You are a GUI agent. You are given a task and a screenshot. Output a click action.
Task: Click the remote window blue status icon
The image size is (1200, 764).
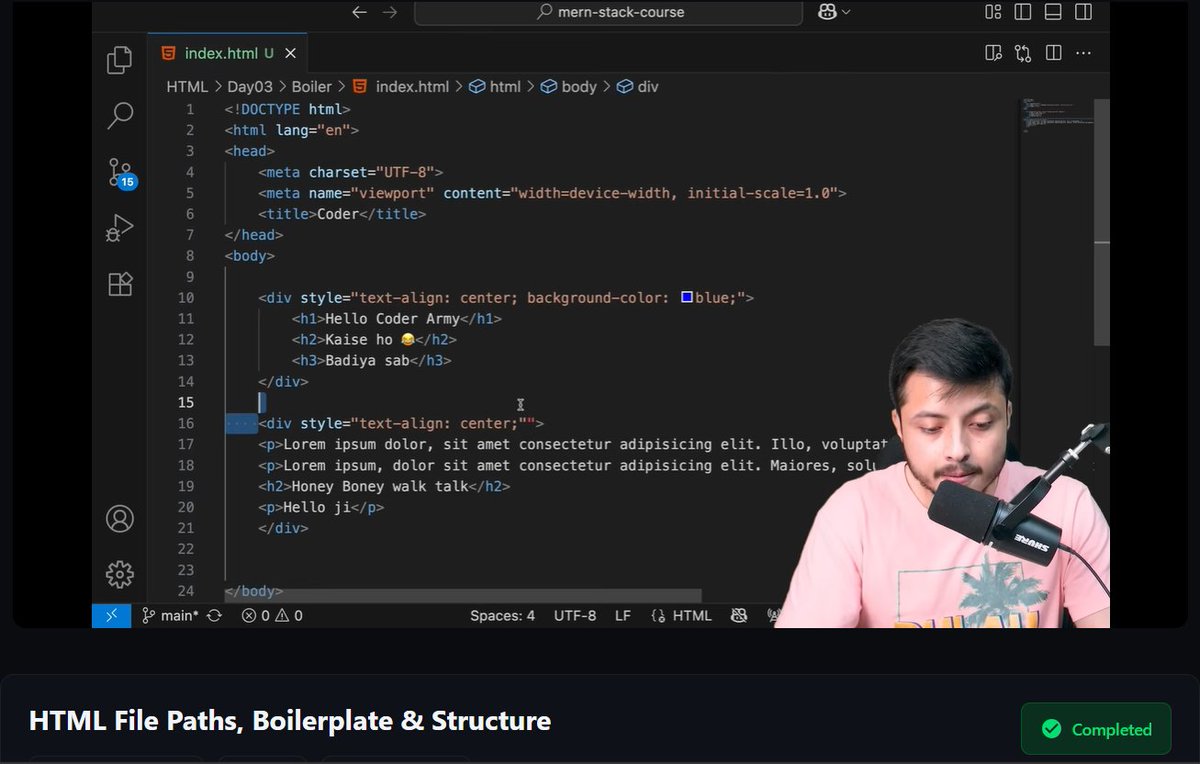coord(112,616)
